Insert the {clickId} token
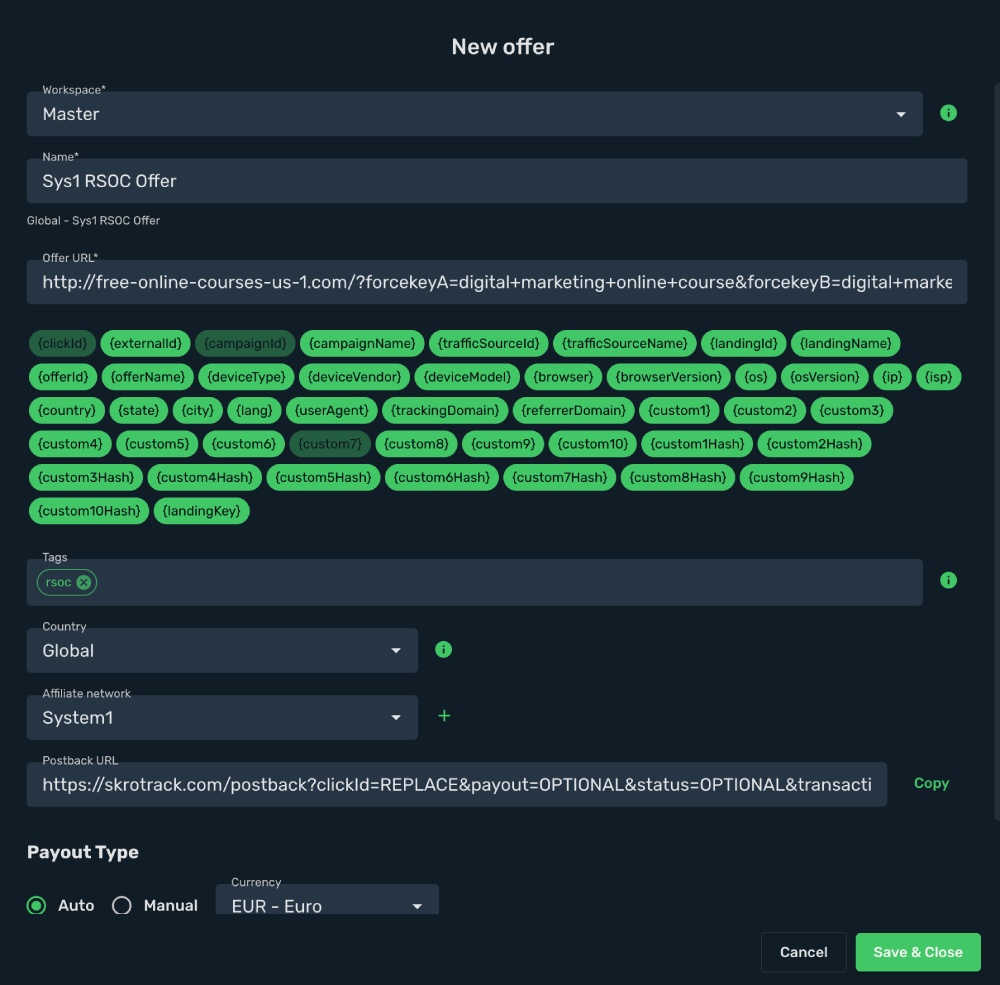The width and height of the screenshot is (1000, 985). coord(62,343)
